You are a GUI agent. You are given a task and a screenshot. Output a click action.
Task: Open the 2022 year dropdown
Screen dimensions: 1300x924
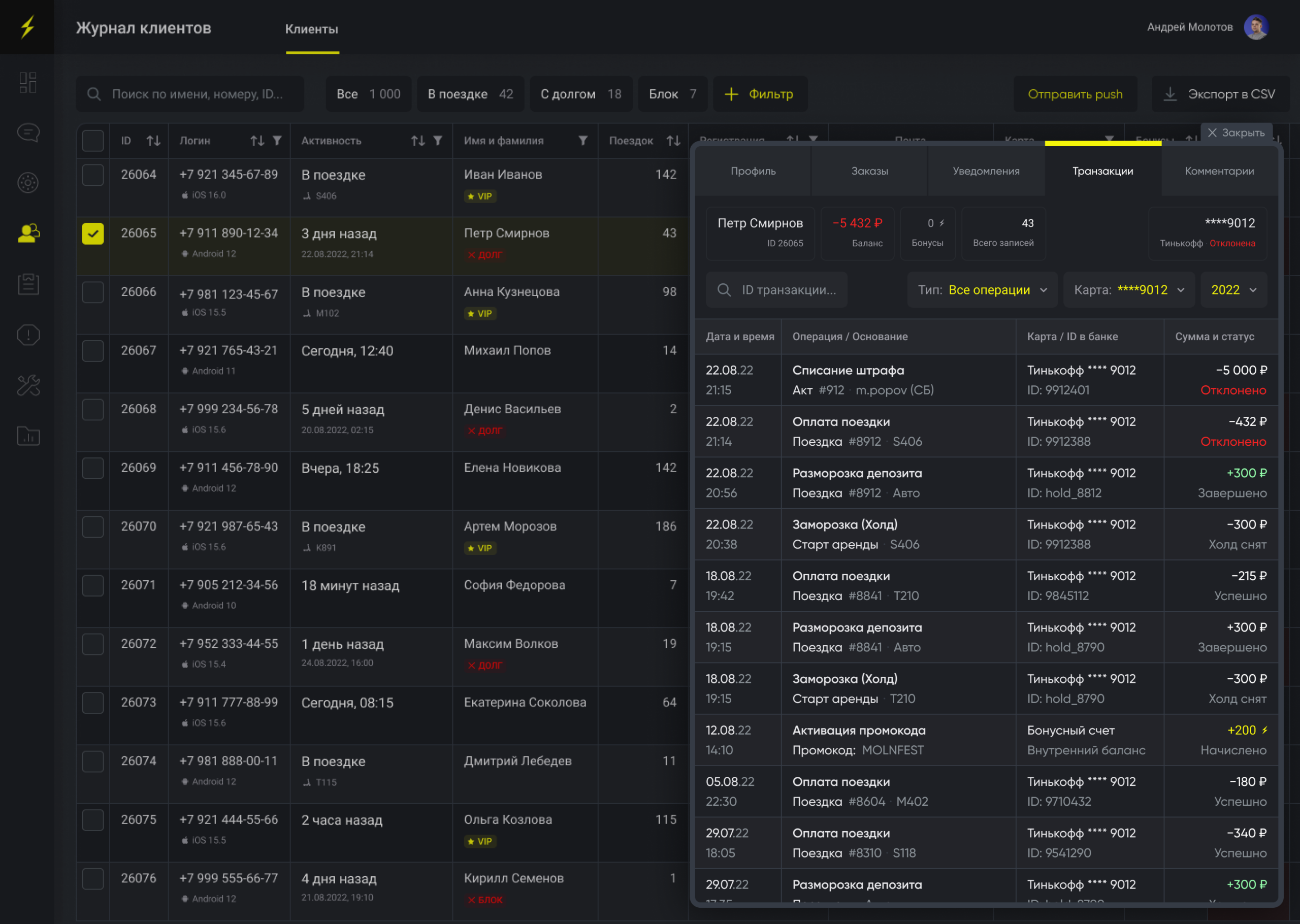point(1234,289)
